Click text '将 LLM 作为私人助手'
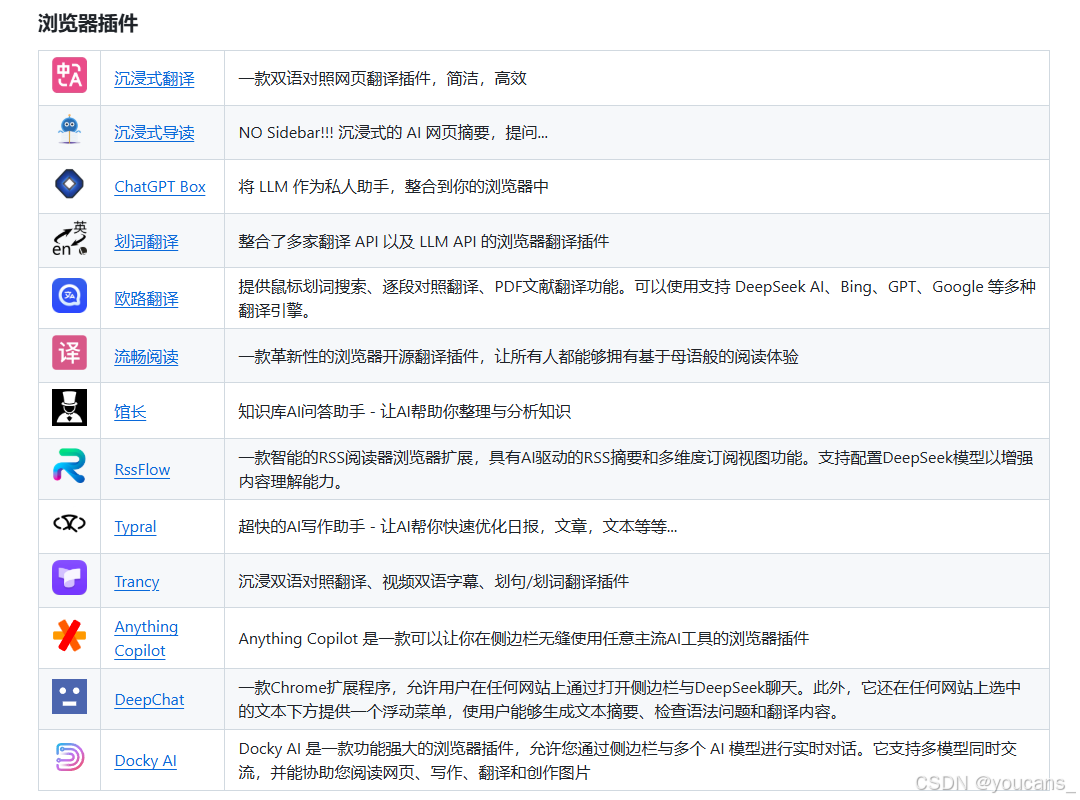The width and height of the screenshot is (1080, 800). pyautogui.click(x=313, y=187)
